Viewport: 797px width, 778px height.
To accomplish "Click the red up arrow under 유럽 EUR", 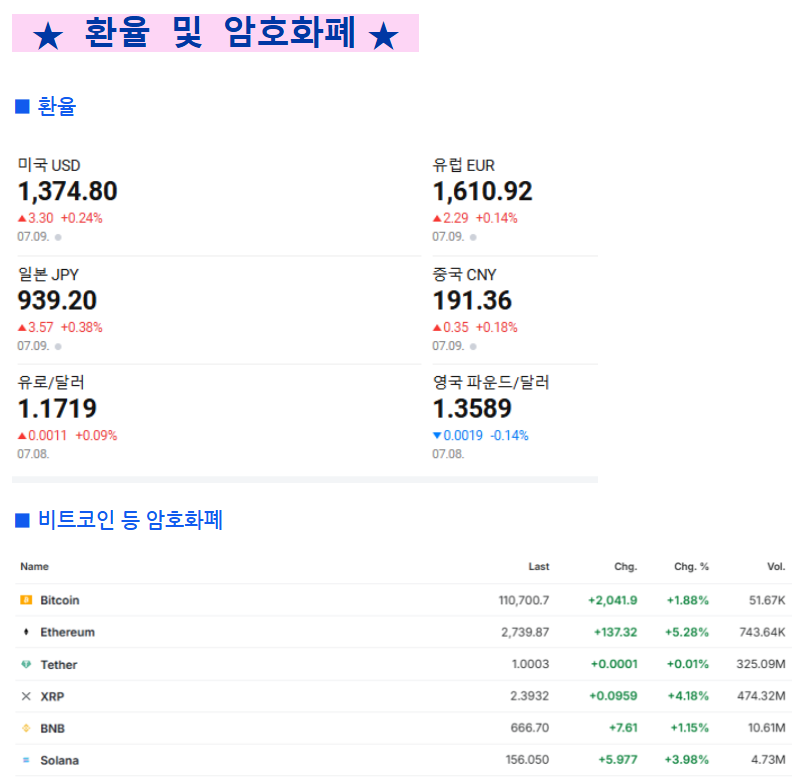I will (x=437, y=219).
